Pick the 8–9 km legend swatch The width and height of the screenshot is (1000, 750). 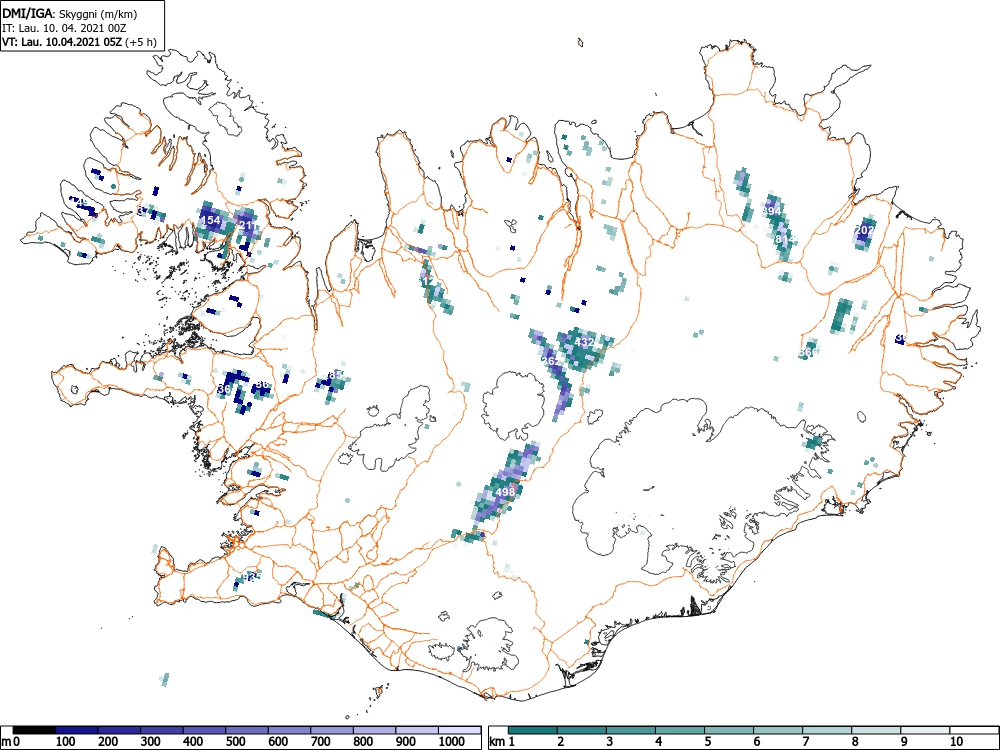(x=876, y=730)
